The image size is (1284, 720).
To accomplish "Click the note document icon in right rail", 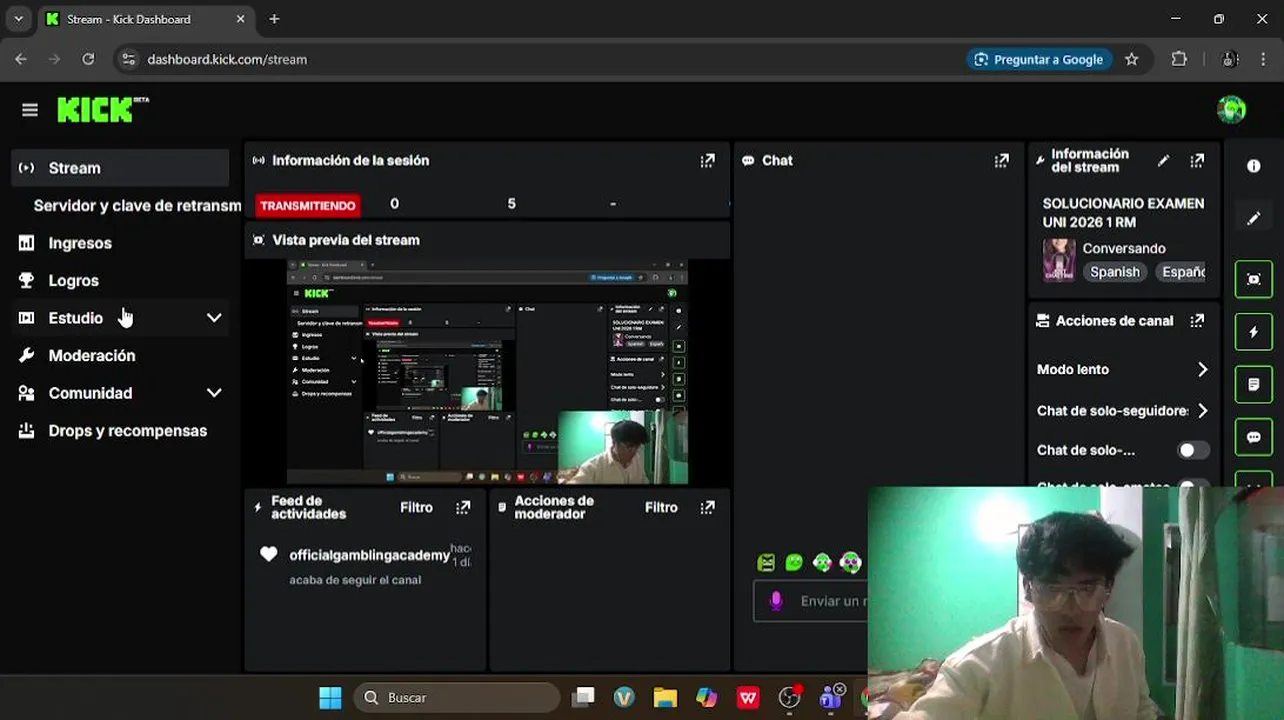I will tap(1254, 384).
